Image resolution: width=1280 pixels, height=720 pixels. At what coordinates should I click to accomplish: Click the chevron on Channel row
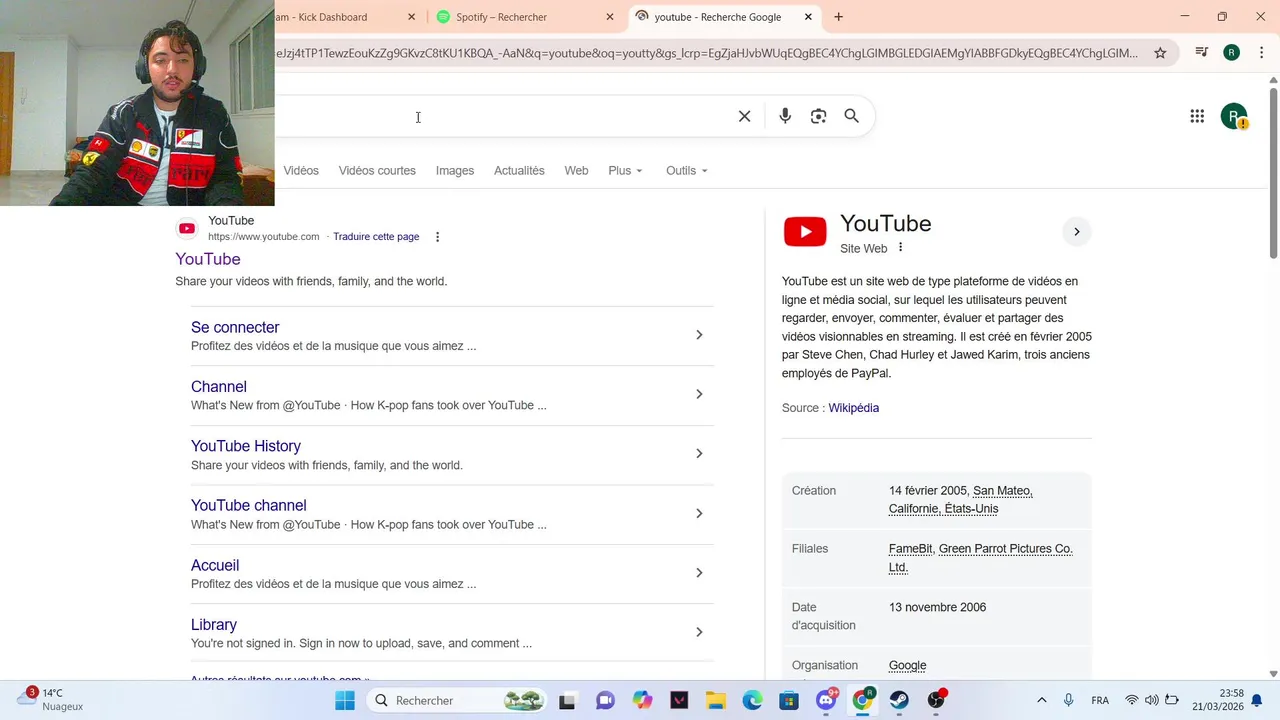point(699,394)
